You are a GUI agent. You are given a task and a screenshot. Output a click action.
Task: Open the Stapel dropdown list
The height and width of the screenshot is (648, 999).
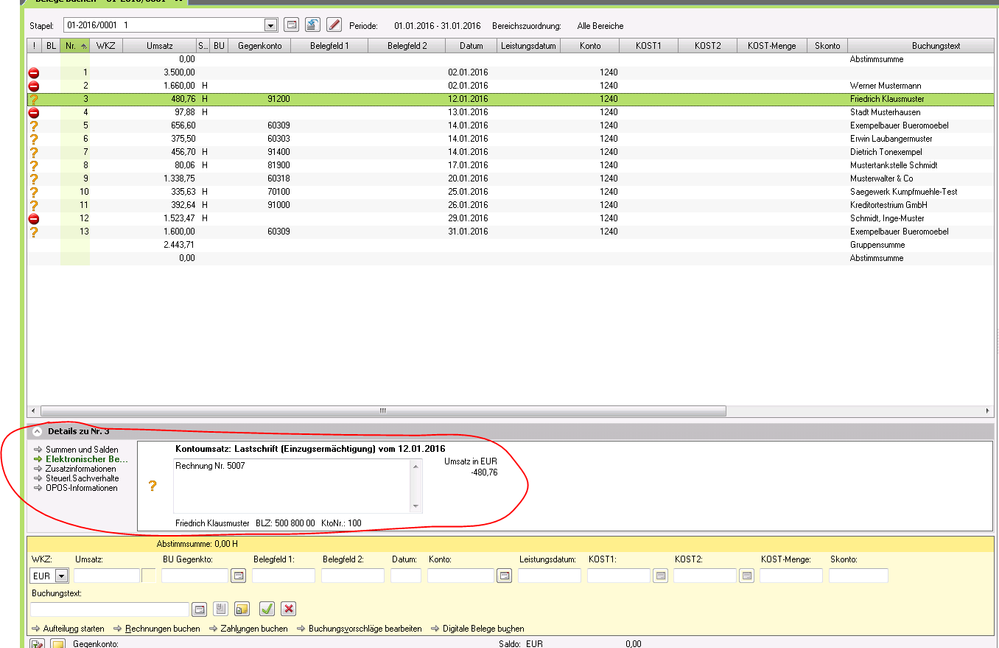pyautogui.click(x=271, y=24)
